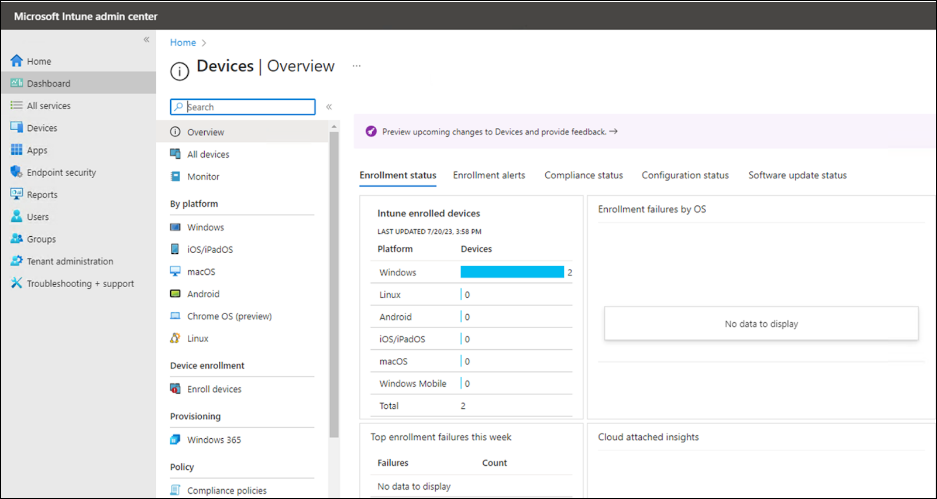The width and height of the screenshot is (937, 499).
Task: Open the Linux penguin icon
Action: (x=175, y=339)
